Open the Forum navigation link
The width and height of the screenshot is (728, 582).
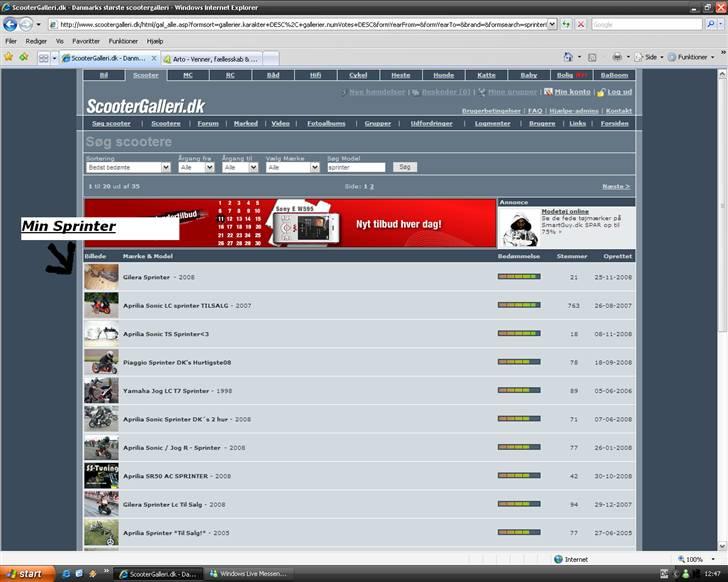point(208,123)
